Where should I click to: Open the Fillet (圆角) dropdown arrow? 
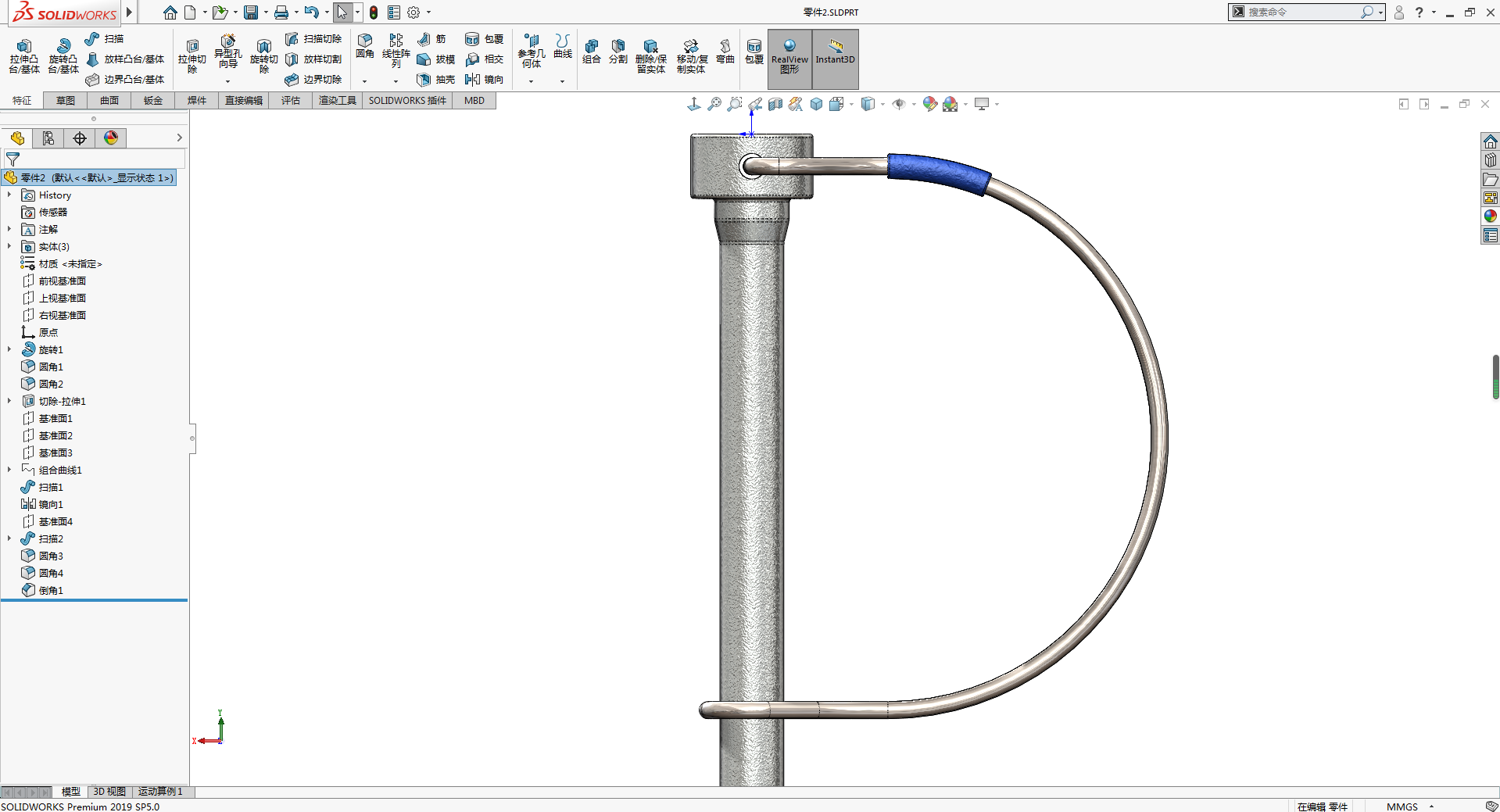coord(364,81)
